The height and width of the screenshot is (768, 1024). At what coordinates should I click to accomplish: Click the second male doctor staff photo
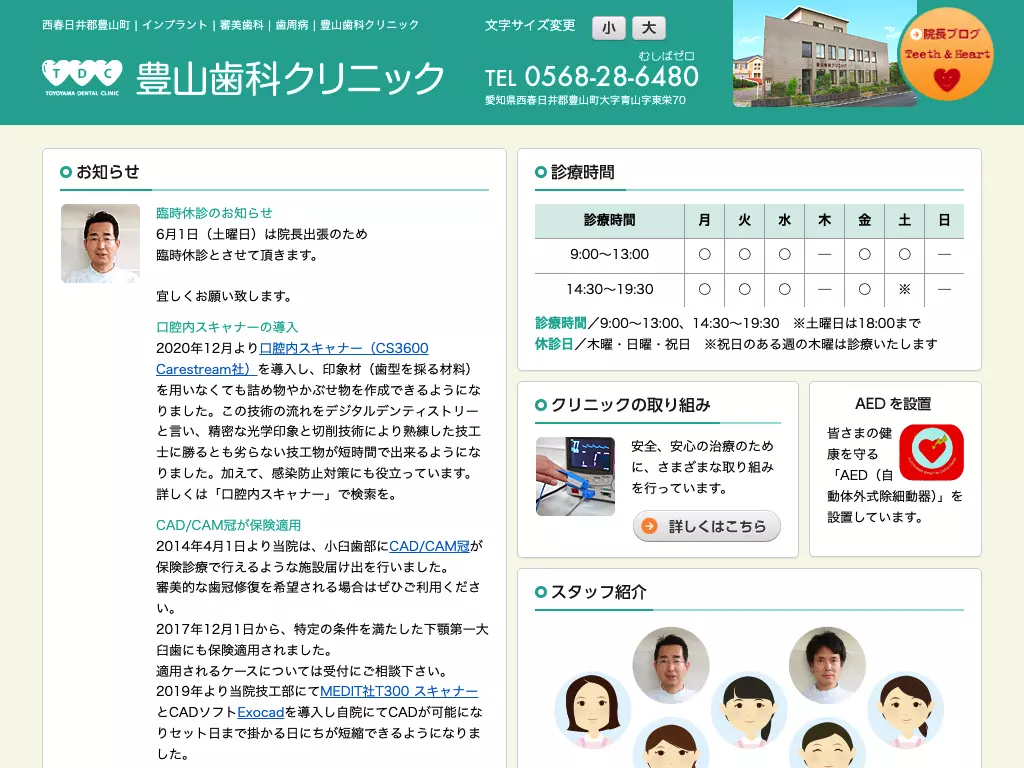click(x=827, y=665)
